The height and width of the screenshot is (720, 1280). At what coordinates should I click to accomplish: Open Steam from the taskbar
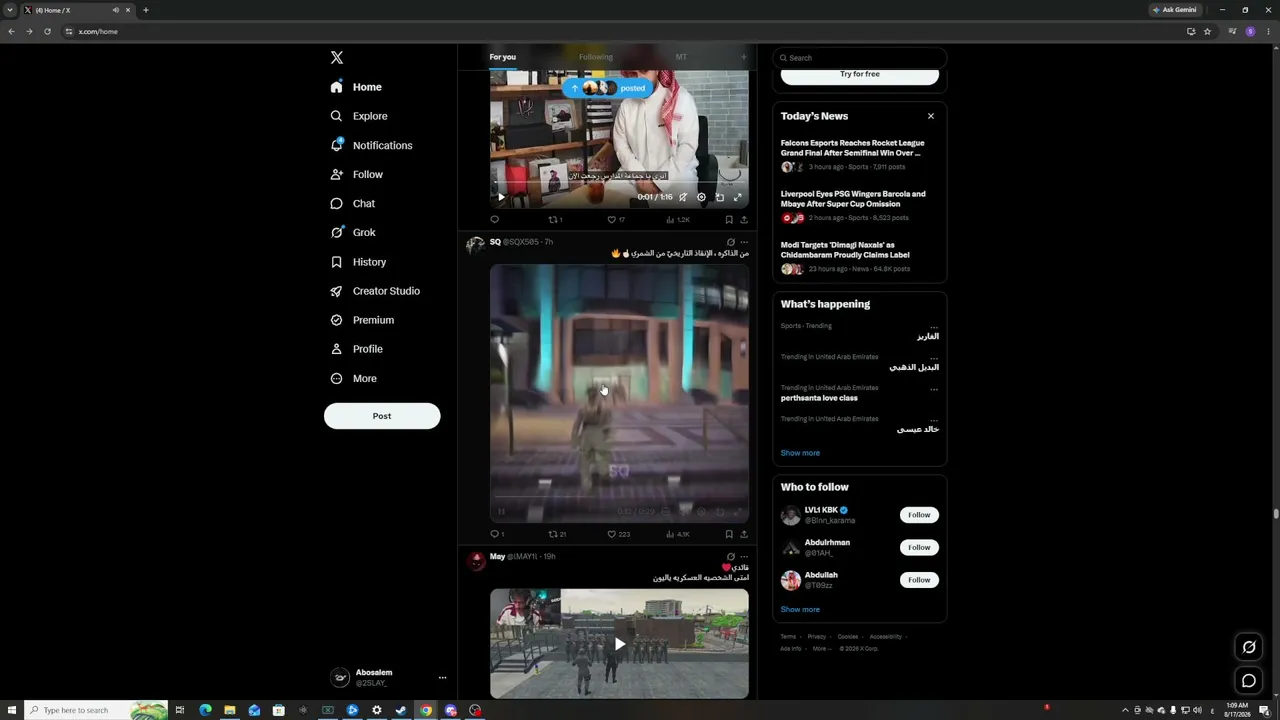(x=401, y=710)
